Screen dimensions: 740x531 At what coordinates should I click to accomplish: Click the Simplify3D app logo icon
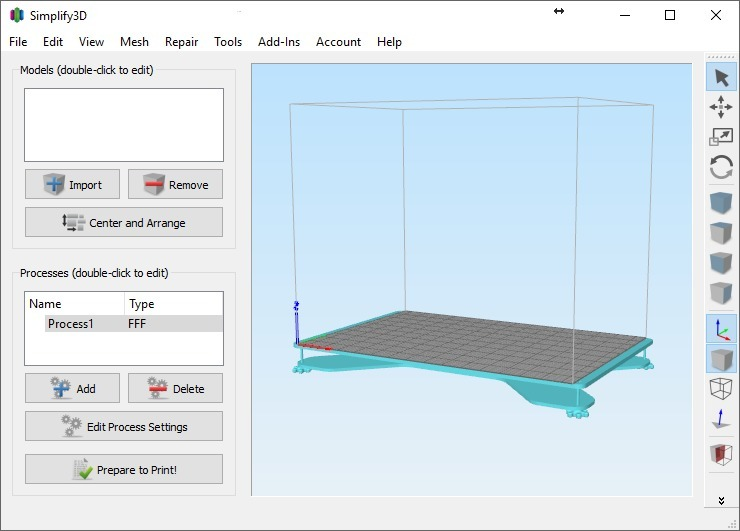coord(17,15)
